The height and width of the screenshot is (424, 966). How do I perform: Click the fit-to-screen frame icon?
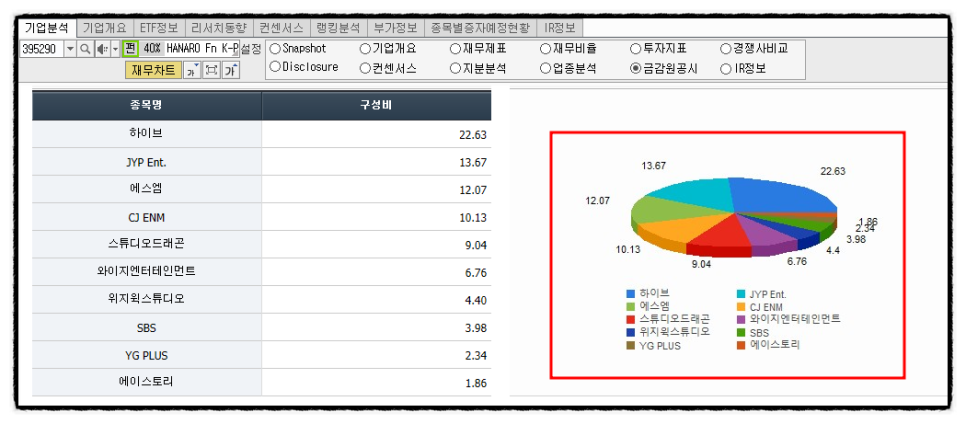(211, 70)
